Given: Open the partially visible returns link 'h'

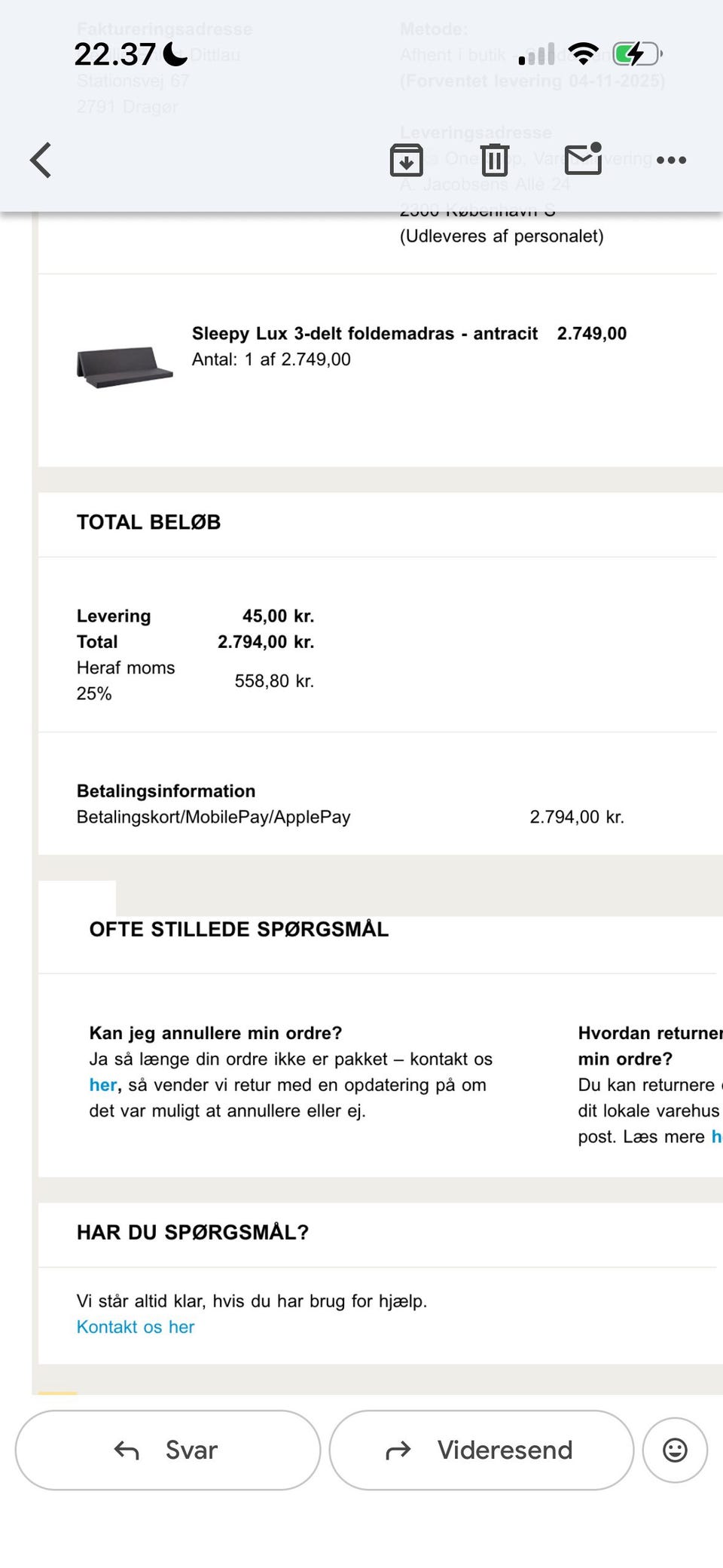Looking at the screenshot, I should point(716,1136).
